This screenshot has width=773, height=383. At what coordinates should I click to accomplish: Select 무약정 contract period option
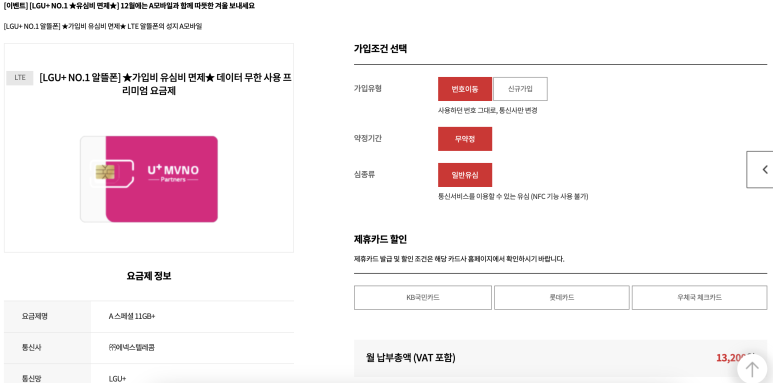(465, 139)
